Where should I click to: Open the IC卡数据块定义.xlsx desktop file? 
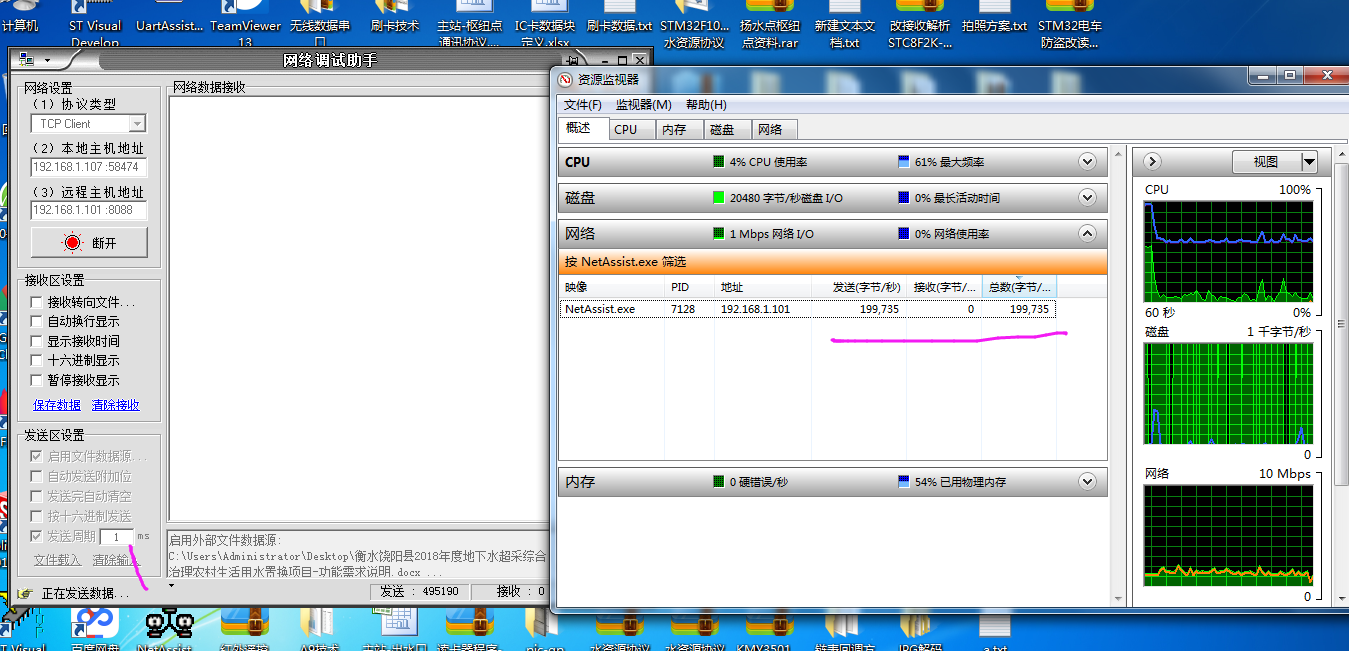545,24
